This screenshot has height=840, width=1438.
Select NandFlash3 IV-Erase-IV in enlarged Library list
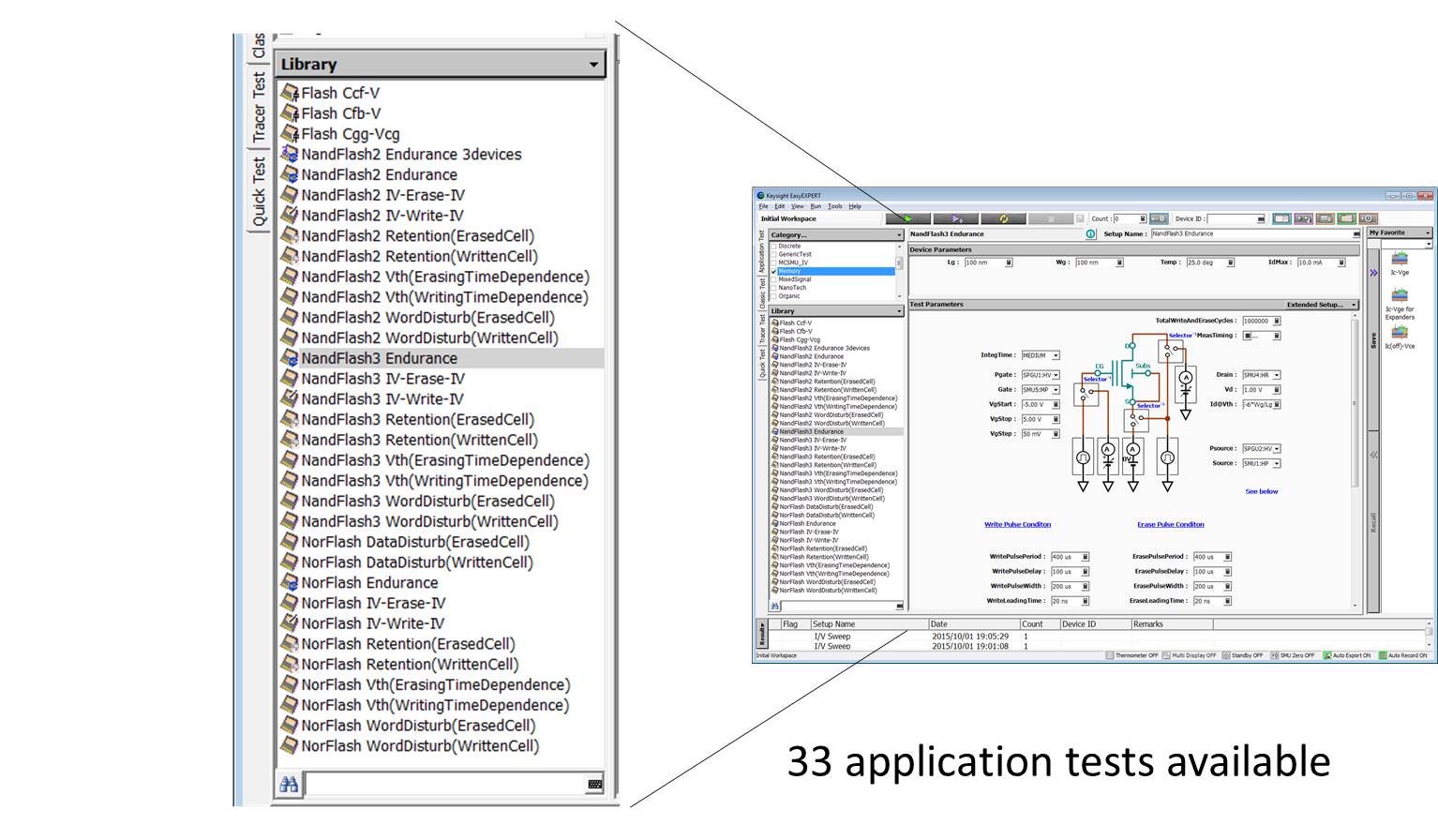pos(382,379)
